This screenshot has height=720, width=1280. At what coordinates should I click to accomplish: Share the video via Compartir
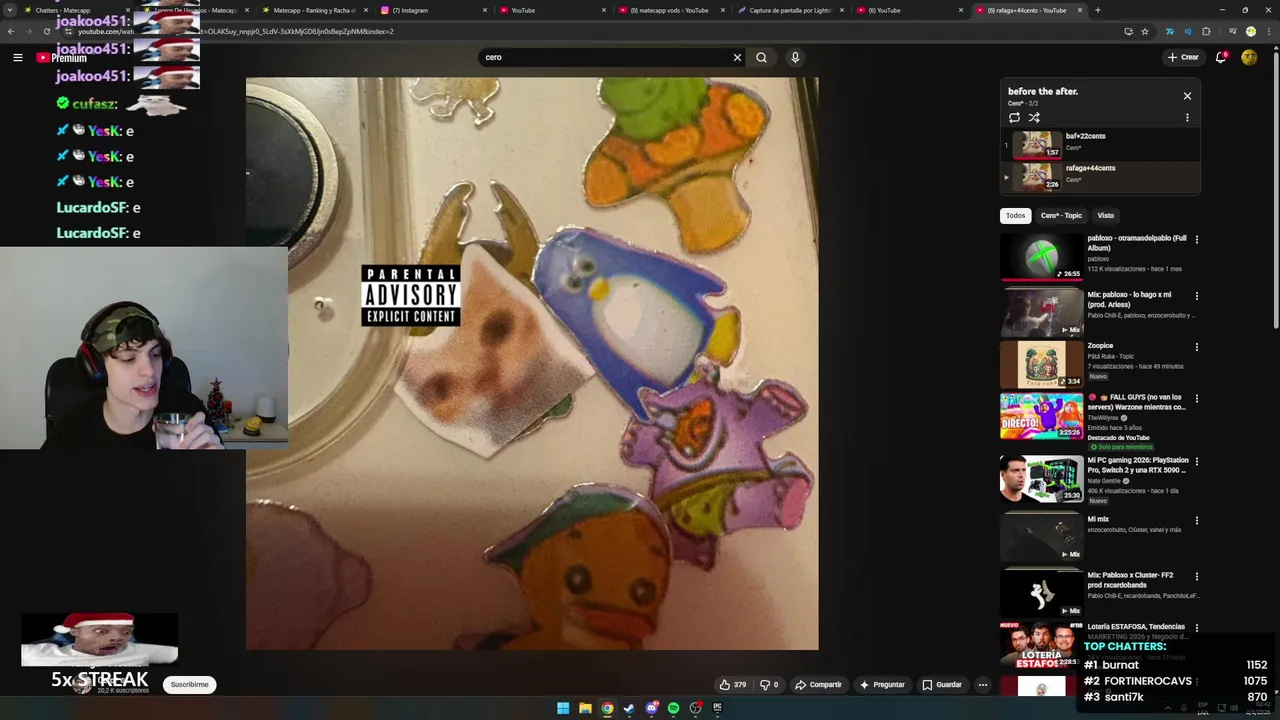(818, 685)
